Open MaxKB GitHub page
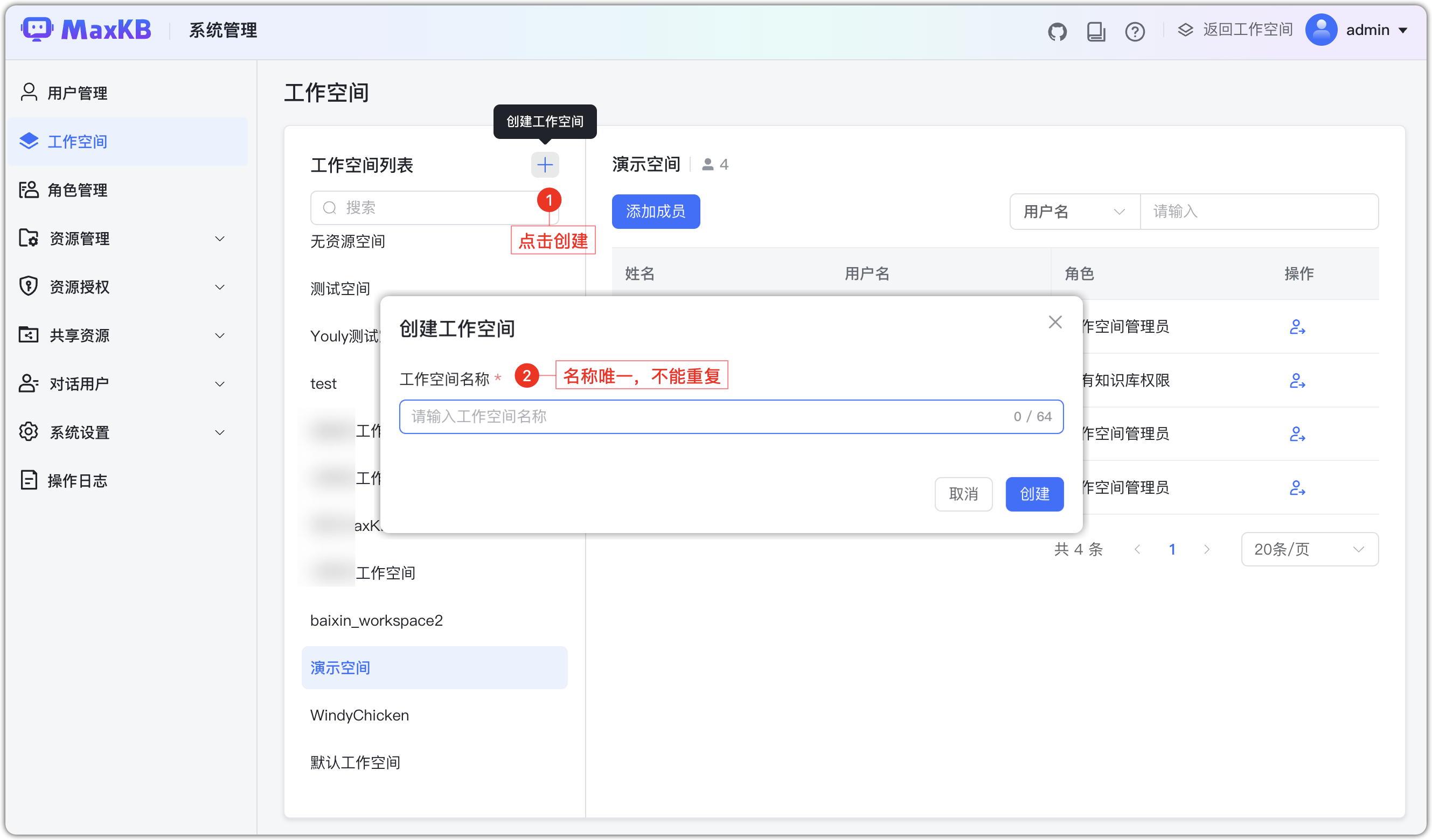The height and width of the screenshot is (840, 1432). [1058, 31]
